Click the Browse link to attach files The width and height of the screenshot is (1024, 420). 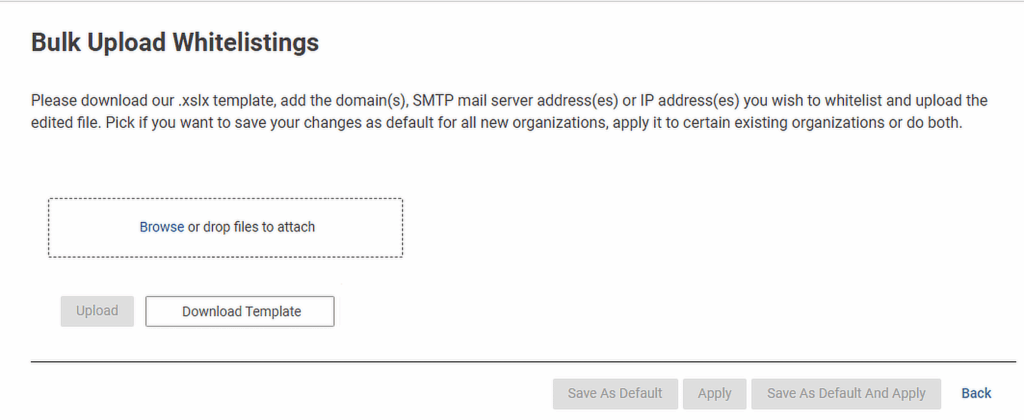tap(161, 227)
